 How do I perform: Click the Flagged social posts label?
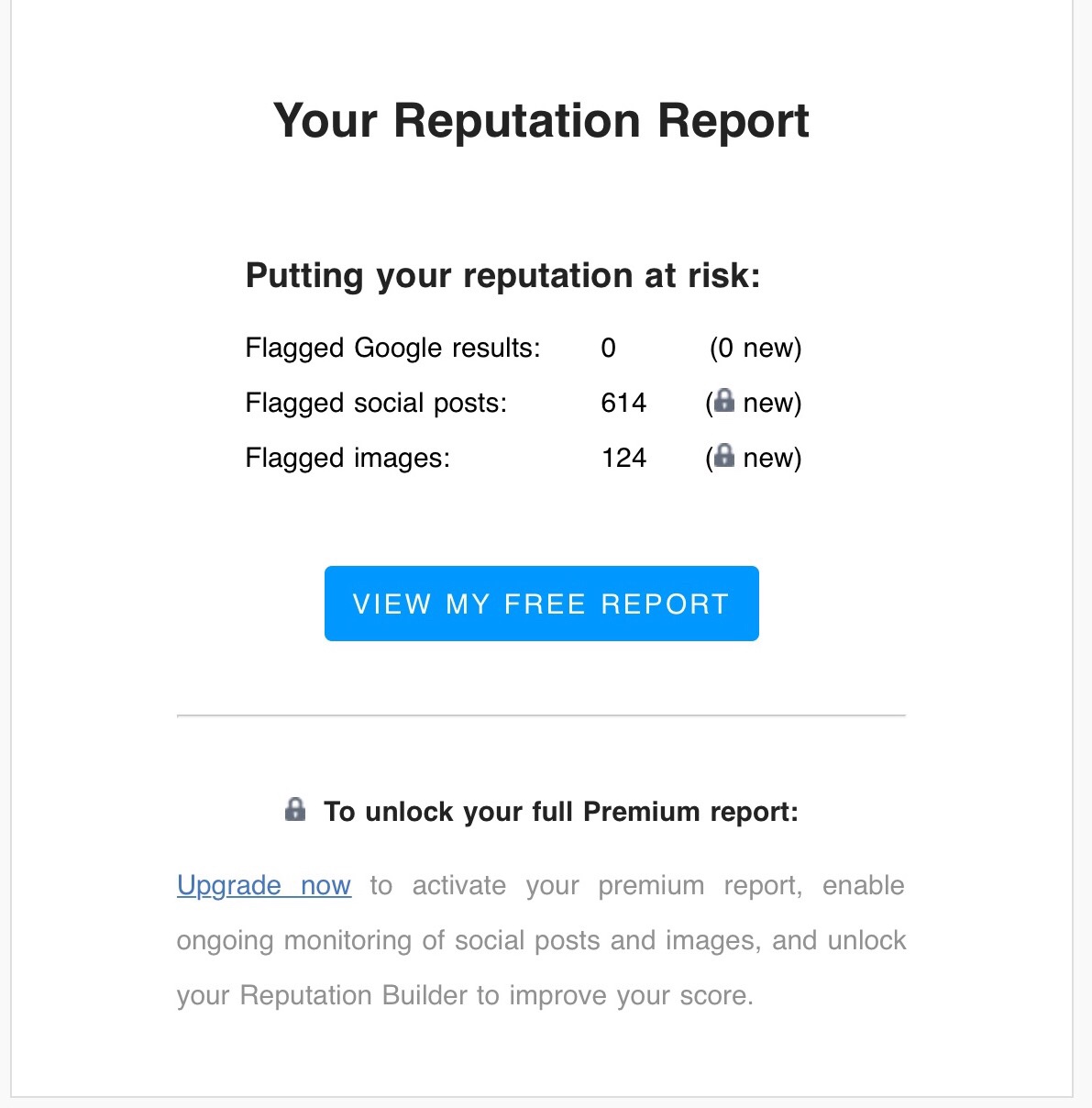376,403
